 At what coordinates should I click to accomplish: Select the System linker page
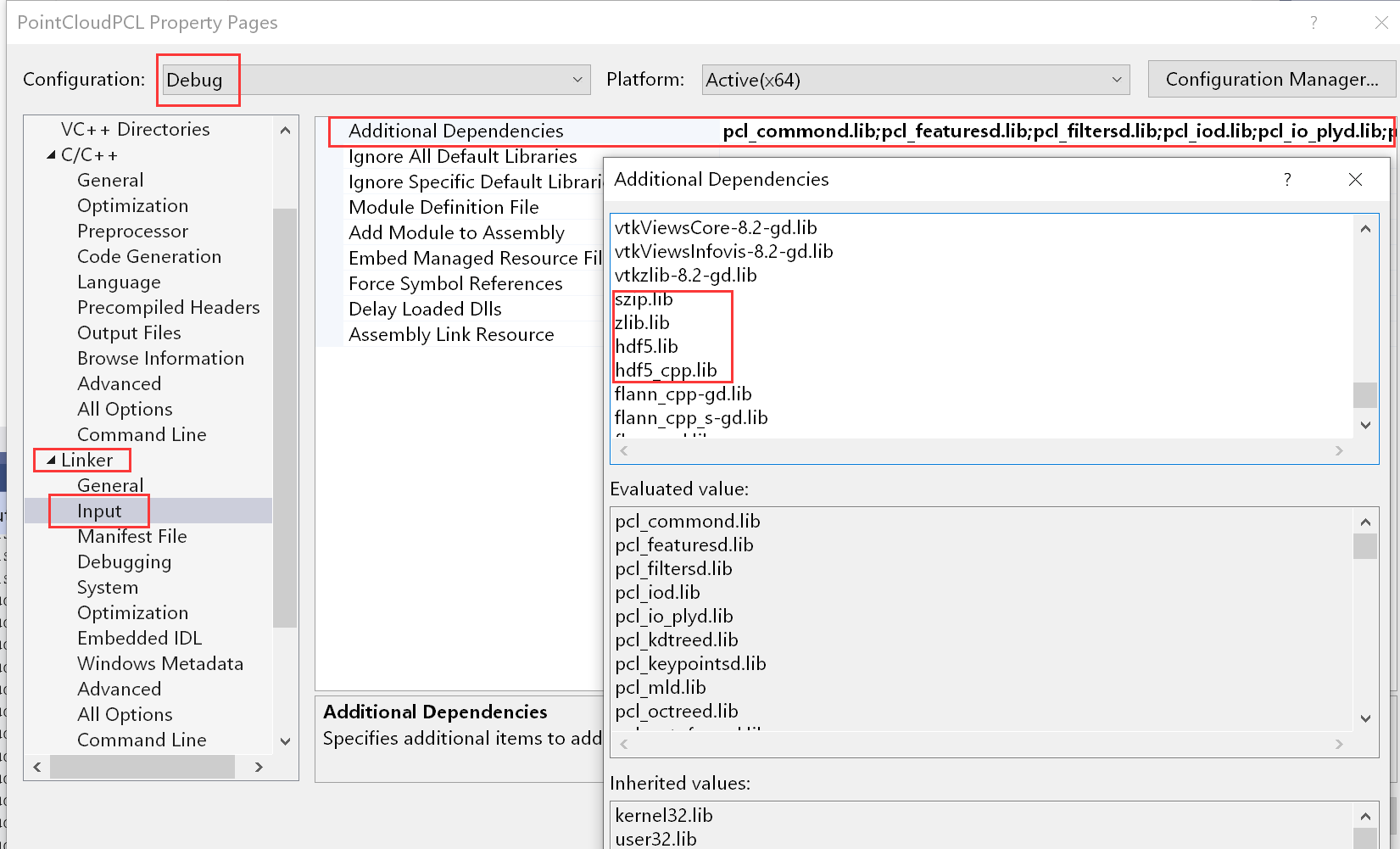[x=107, y=587]
